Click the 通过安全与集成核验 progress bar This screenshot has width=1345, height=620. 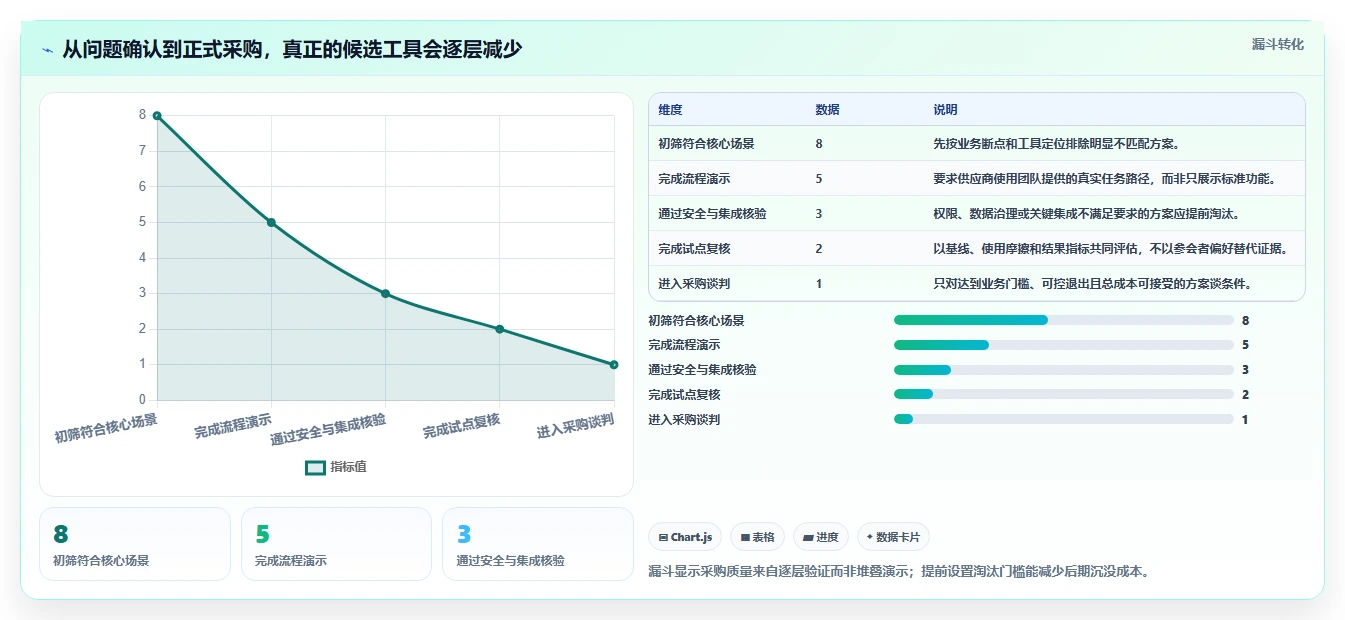point(1064,370)
